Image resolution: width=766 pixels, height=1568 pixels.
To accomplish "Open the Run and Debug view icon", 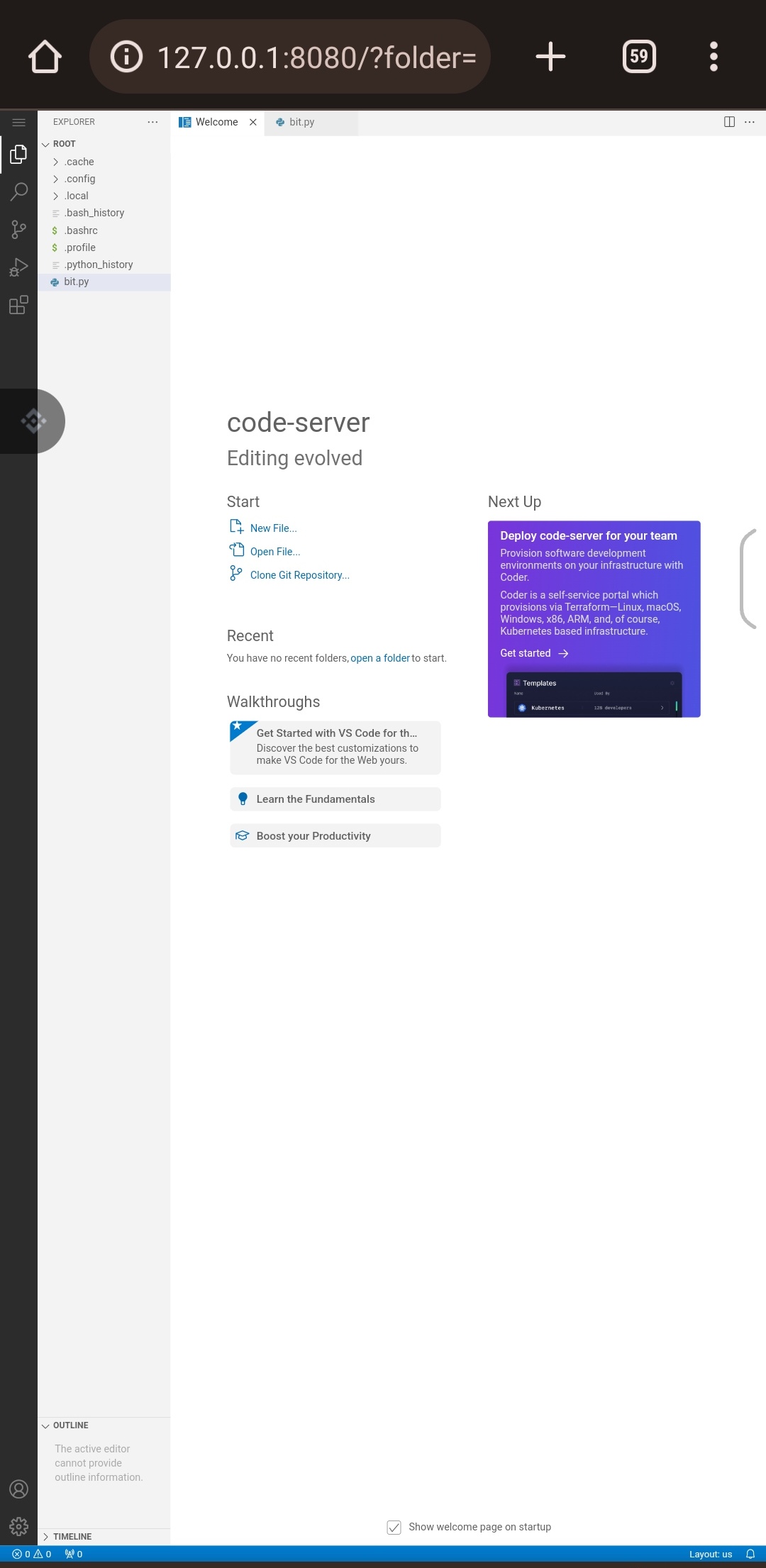I will (18, 267).
